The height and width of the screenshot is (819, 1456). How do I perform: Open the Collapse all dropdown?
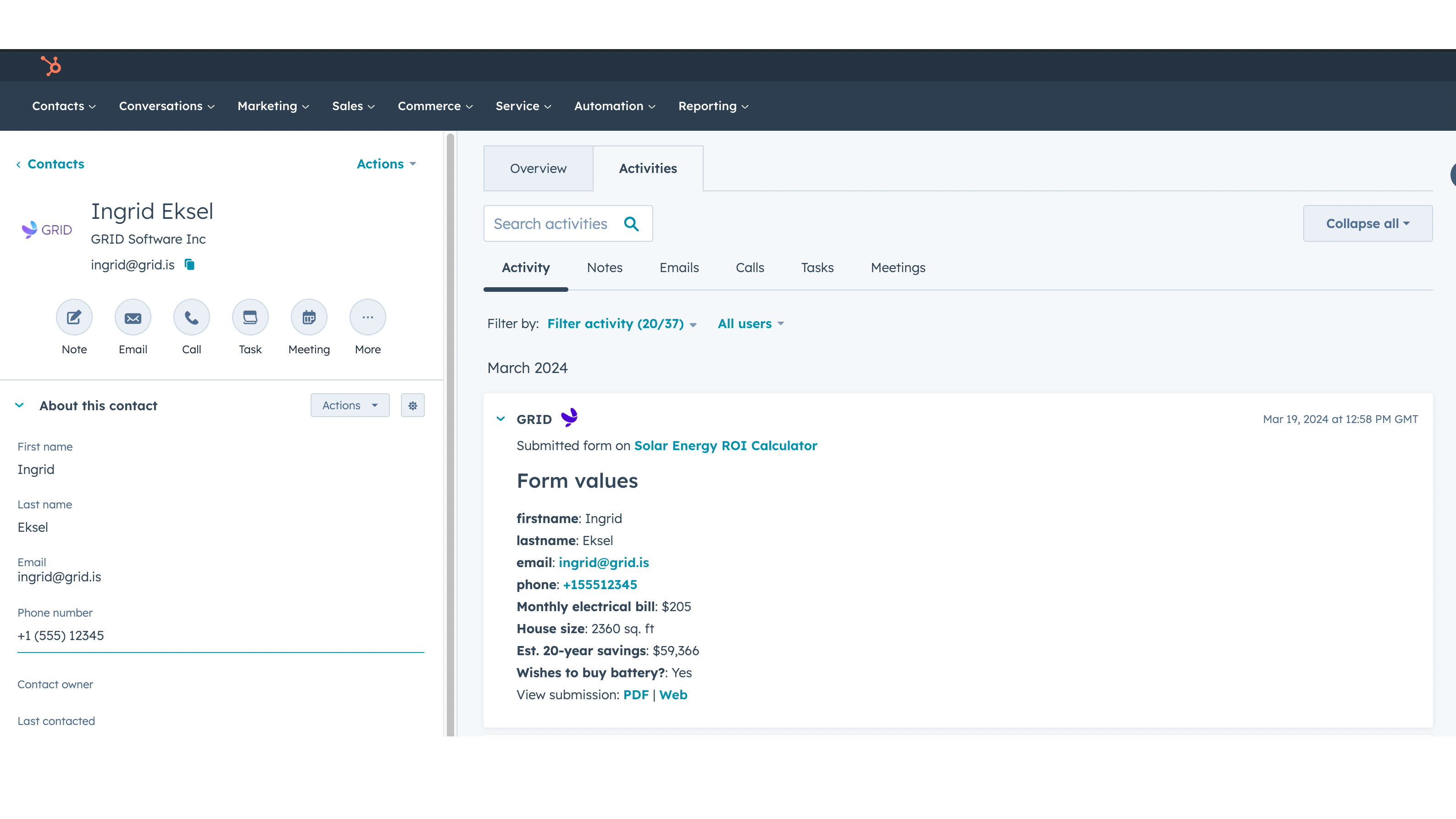tap(1367, 223)
